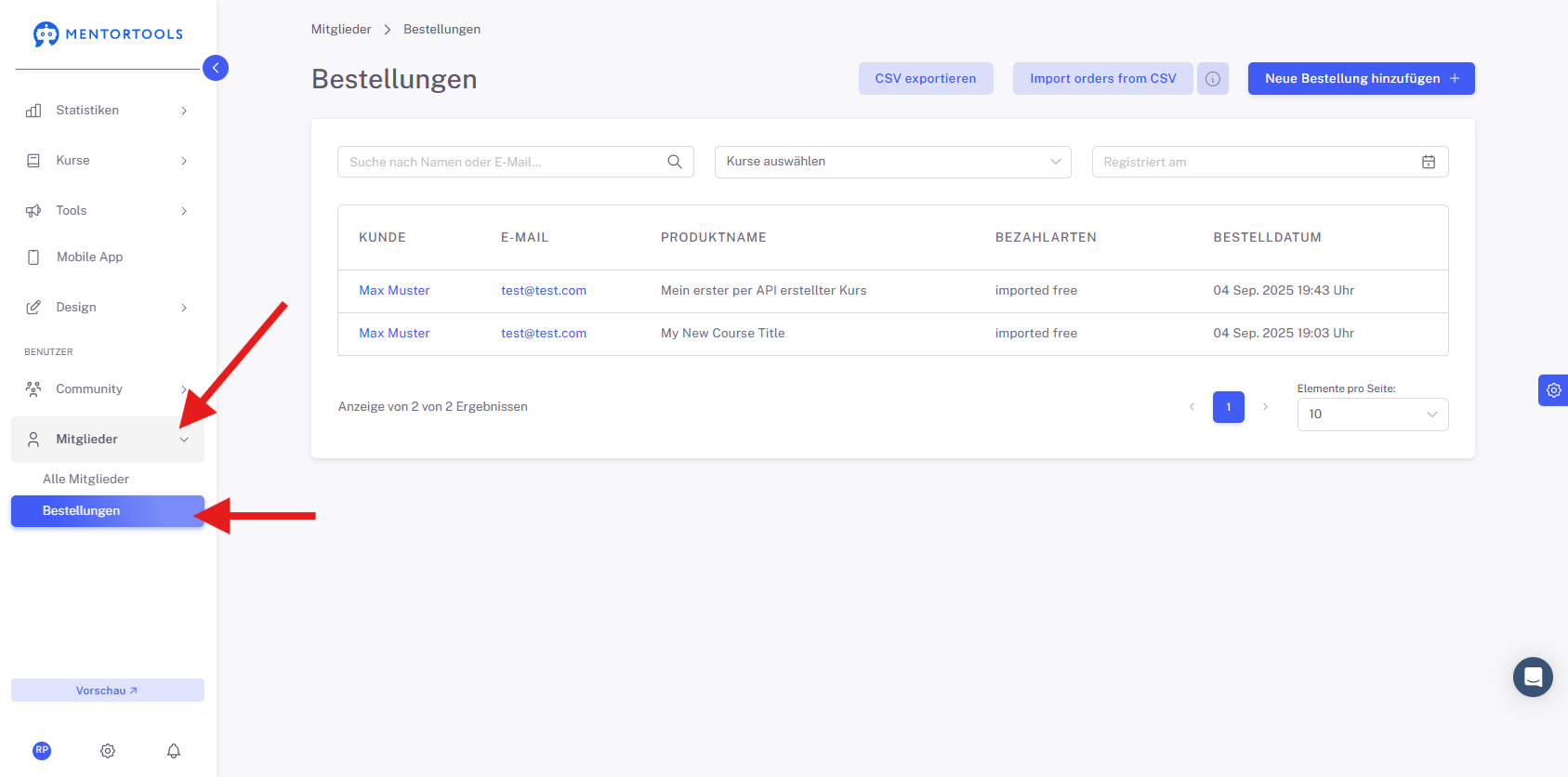
Task: Click the Community people icon
Action: coord(33,389)
